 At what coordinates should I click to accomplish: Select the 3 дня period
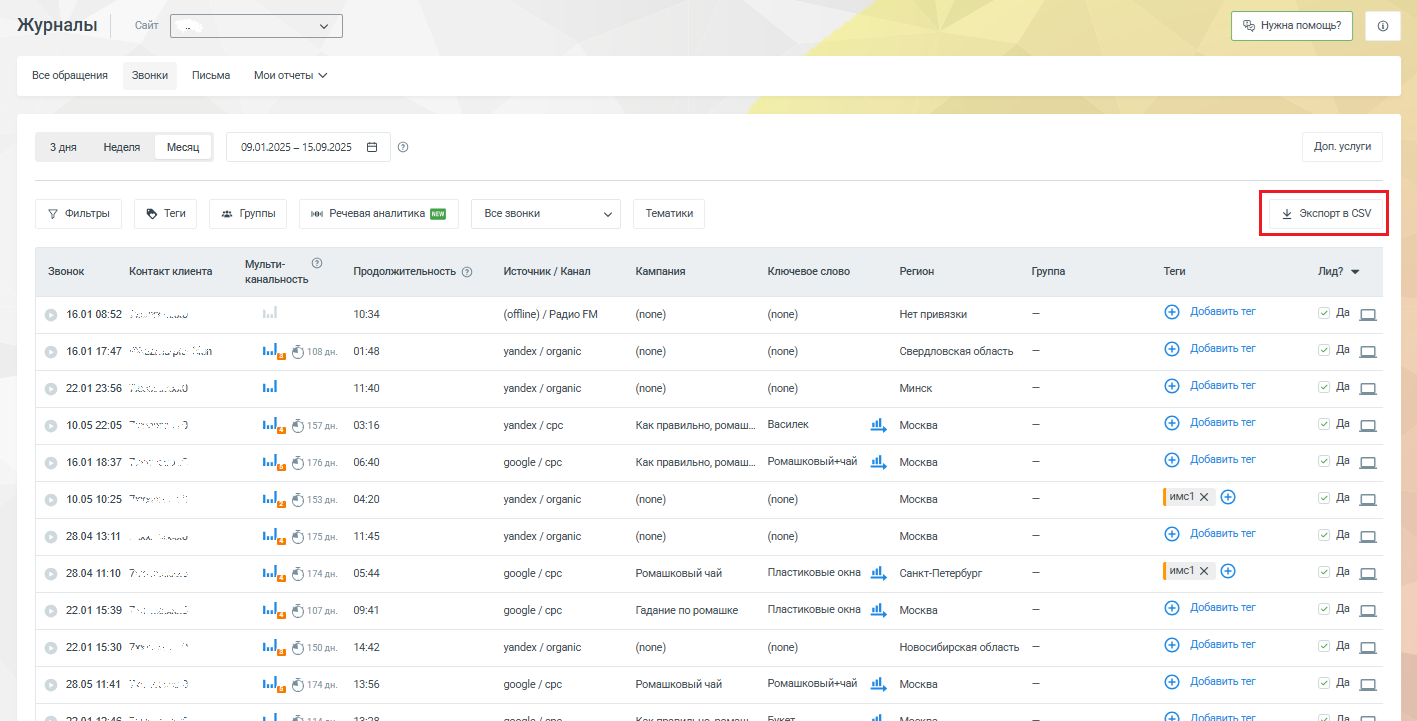63,147
